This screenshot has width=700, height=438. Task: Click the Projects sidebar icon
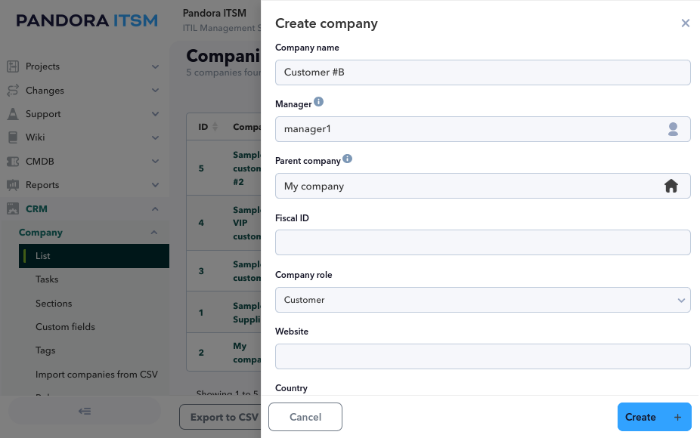[x=13, y=67]
